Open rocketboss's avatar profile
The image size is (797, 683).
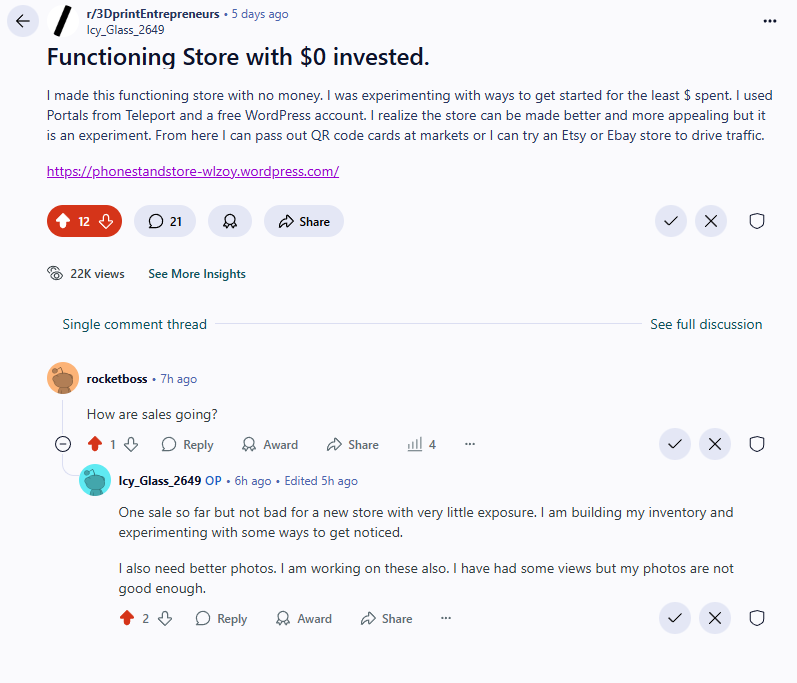point(63,378)
